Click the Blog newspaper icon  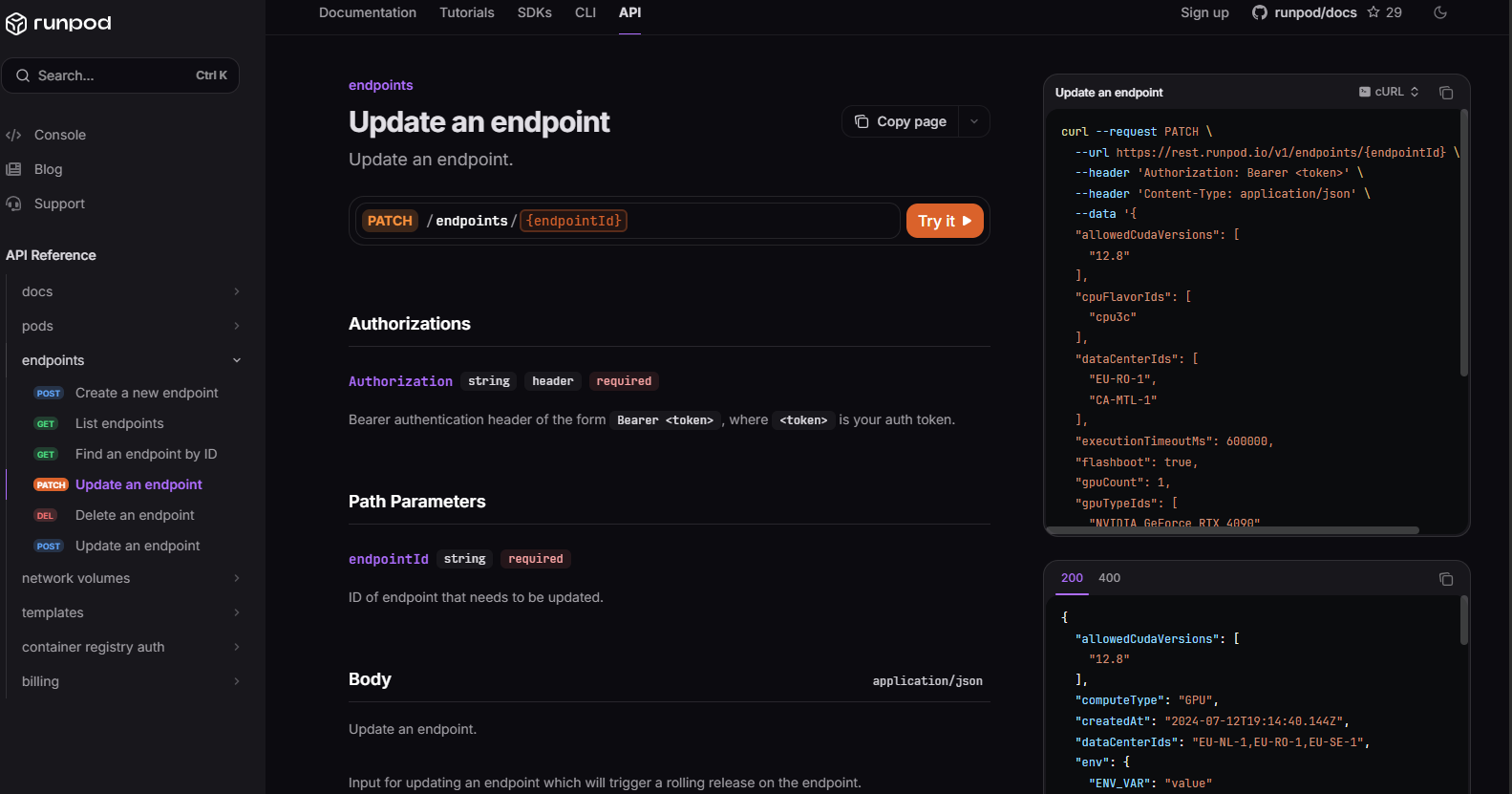13,169
